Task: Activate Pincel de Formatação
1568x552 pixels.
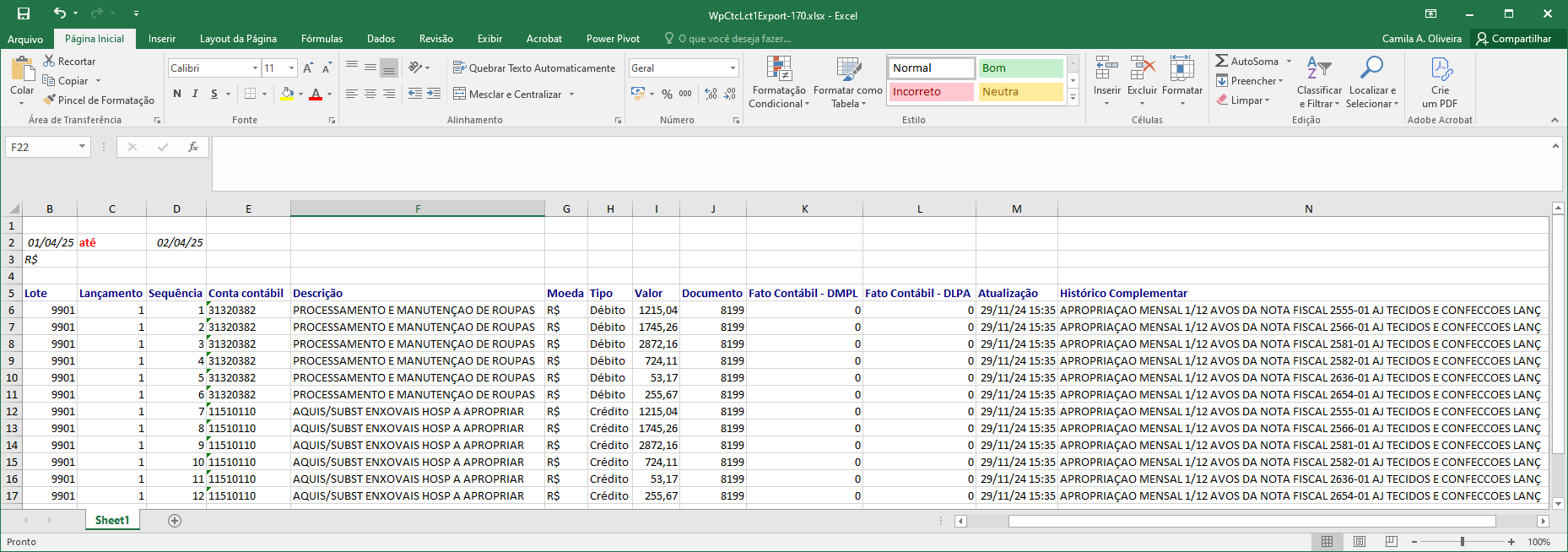Action: [99, 100]
